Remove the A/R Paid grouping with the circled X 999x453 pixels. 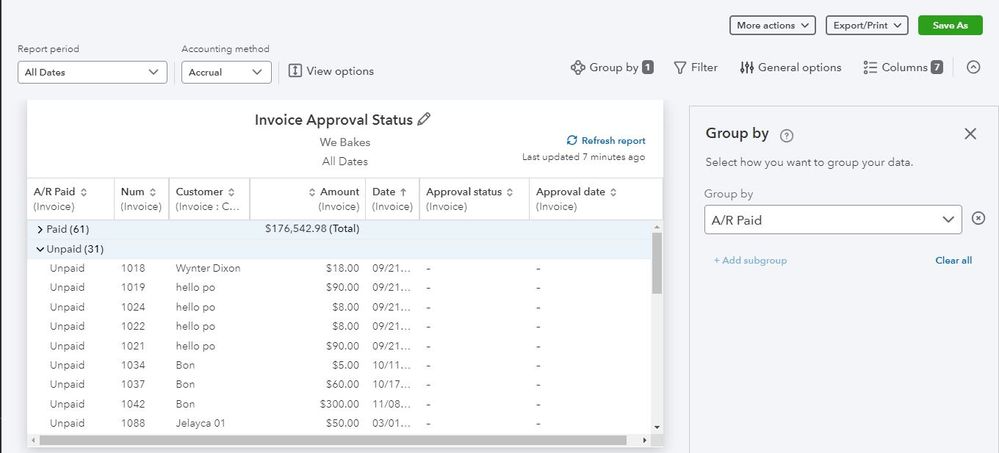point(978,220)
